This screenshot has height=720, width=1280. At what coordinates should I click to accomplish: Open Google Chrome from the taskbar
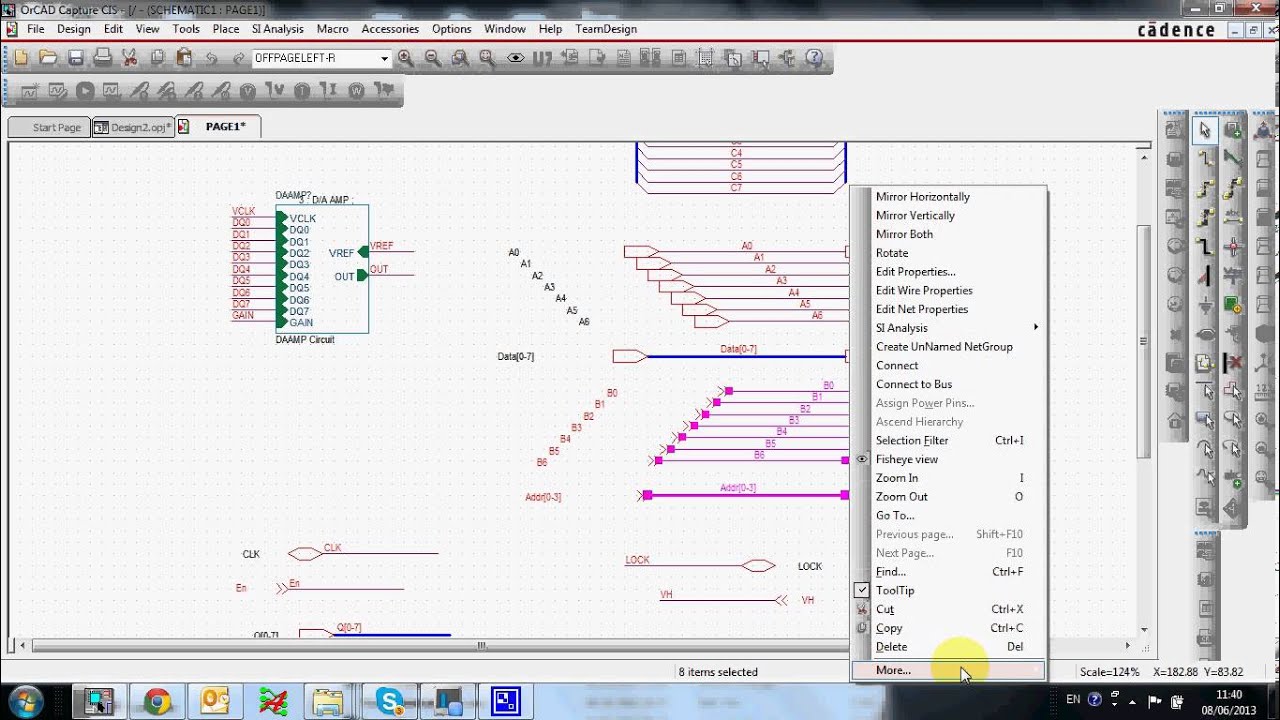[x=157, y=701]
